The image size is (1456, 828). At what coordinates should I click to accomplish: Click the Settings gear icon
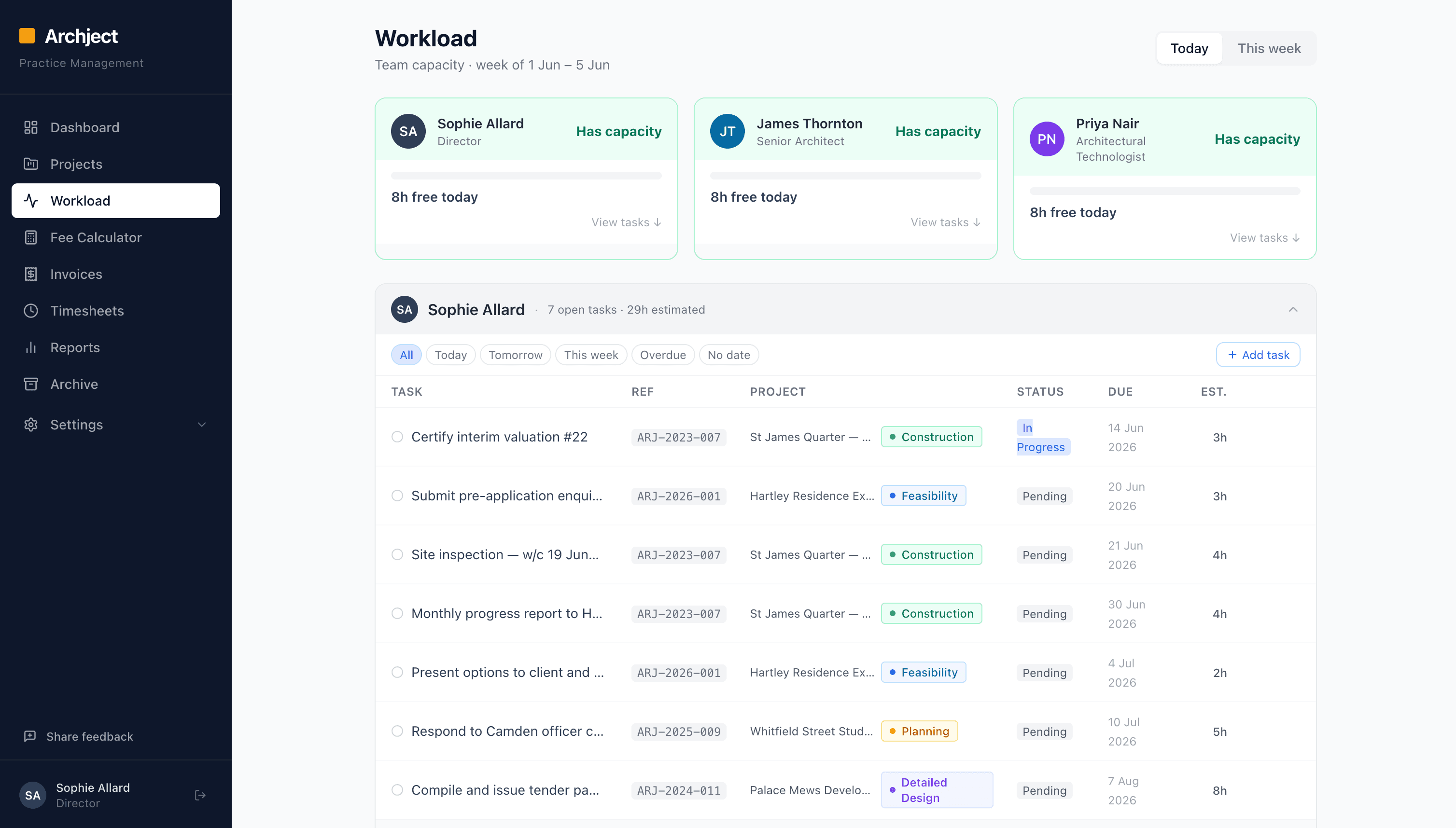point(31,424)
